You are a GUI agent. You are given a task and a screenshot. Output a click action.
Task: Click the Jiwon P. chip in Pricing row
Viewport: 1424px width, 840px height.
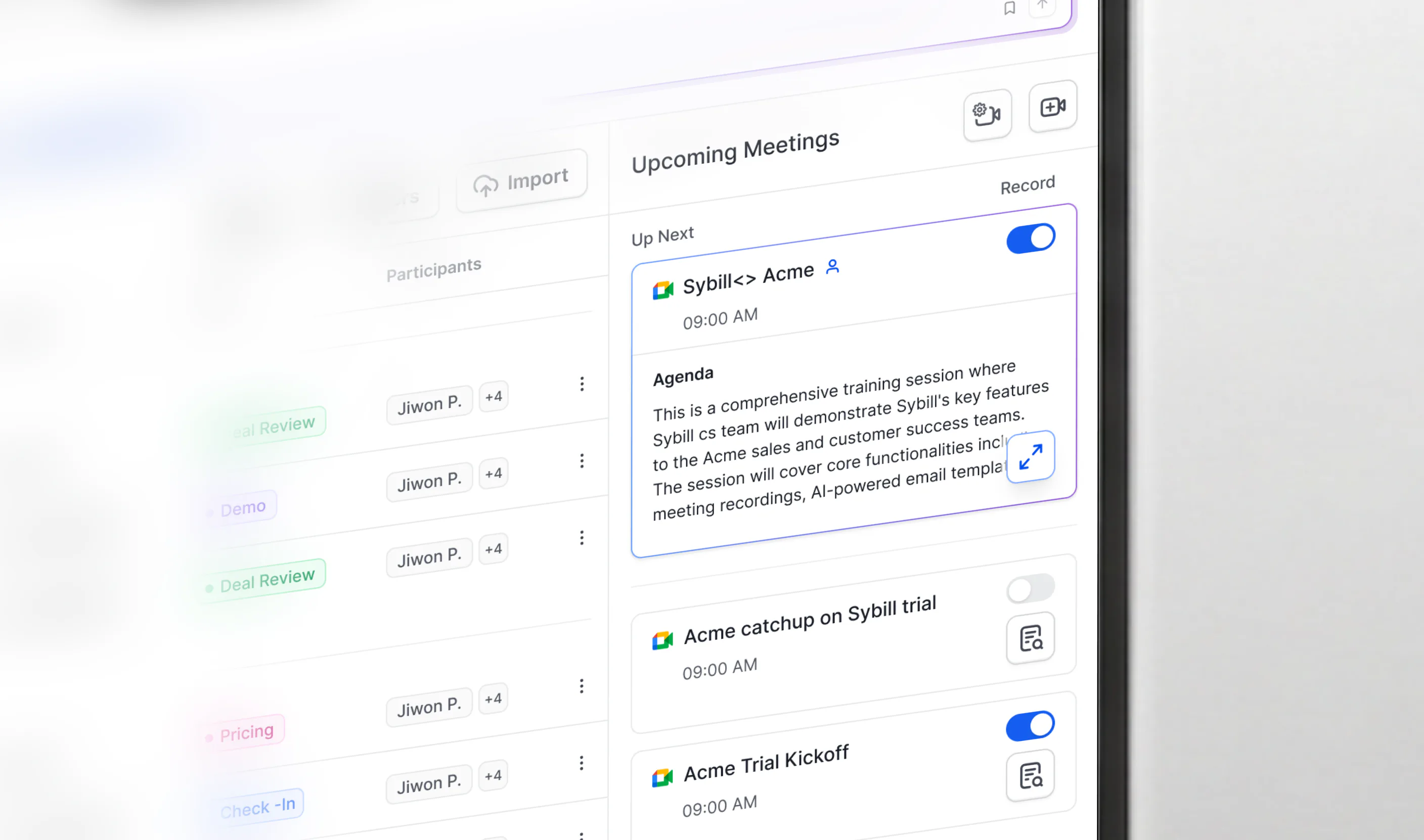click(x=429, y=707)
